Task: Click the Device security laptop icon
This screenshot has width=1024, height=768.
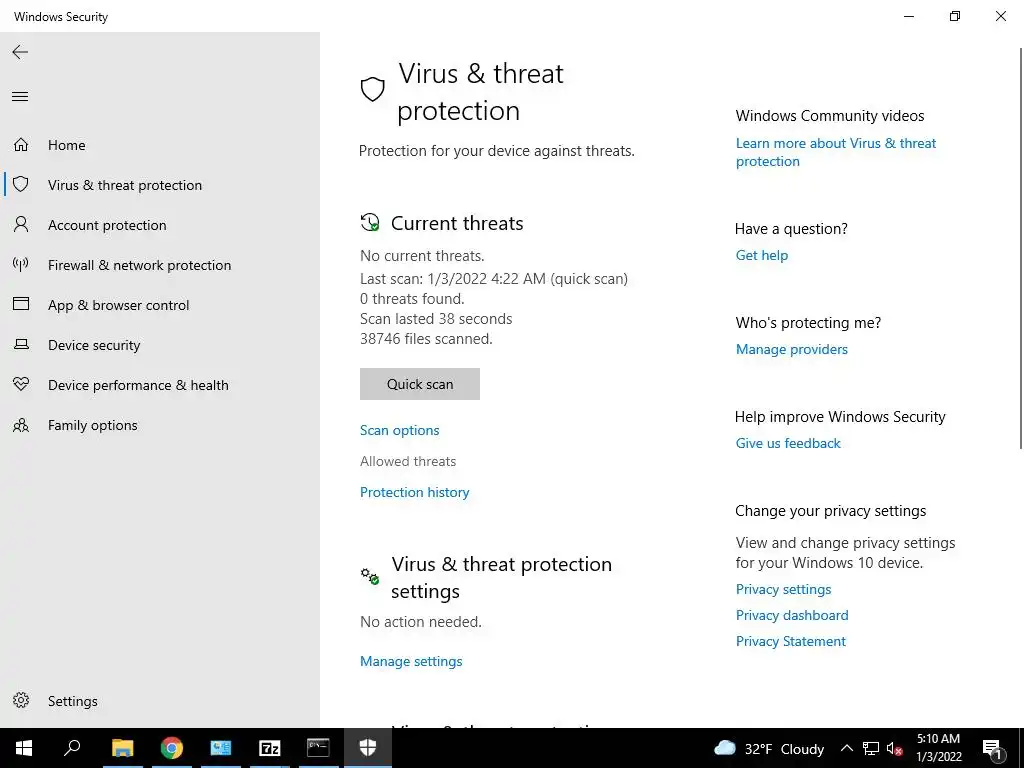Action: tap(21, 344)
